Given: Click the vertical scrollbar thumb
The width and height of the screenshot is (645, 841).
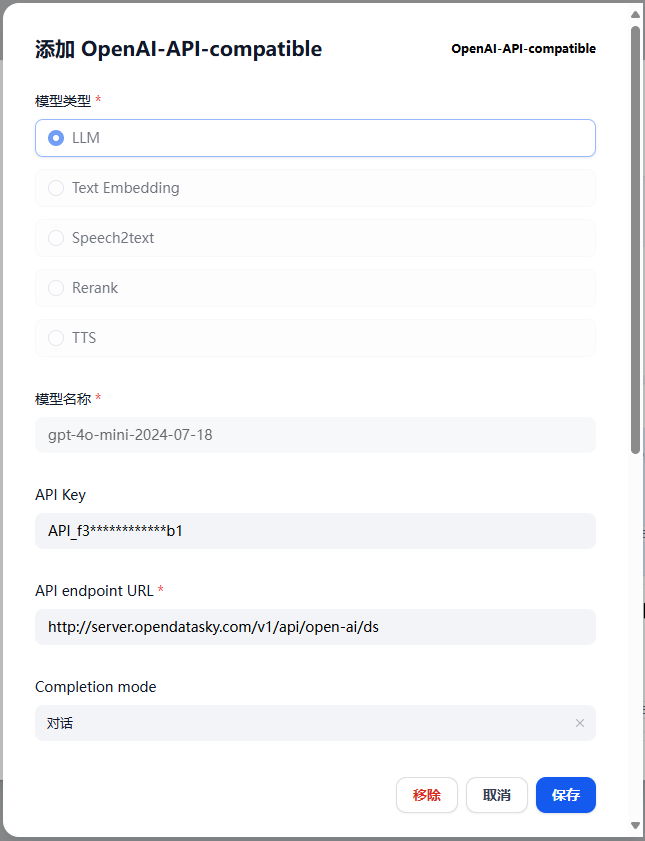Looking at the screenshot, I should (635, 239).
